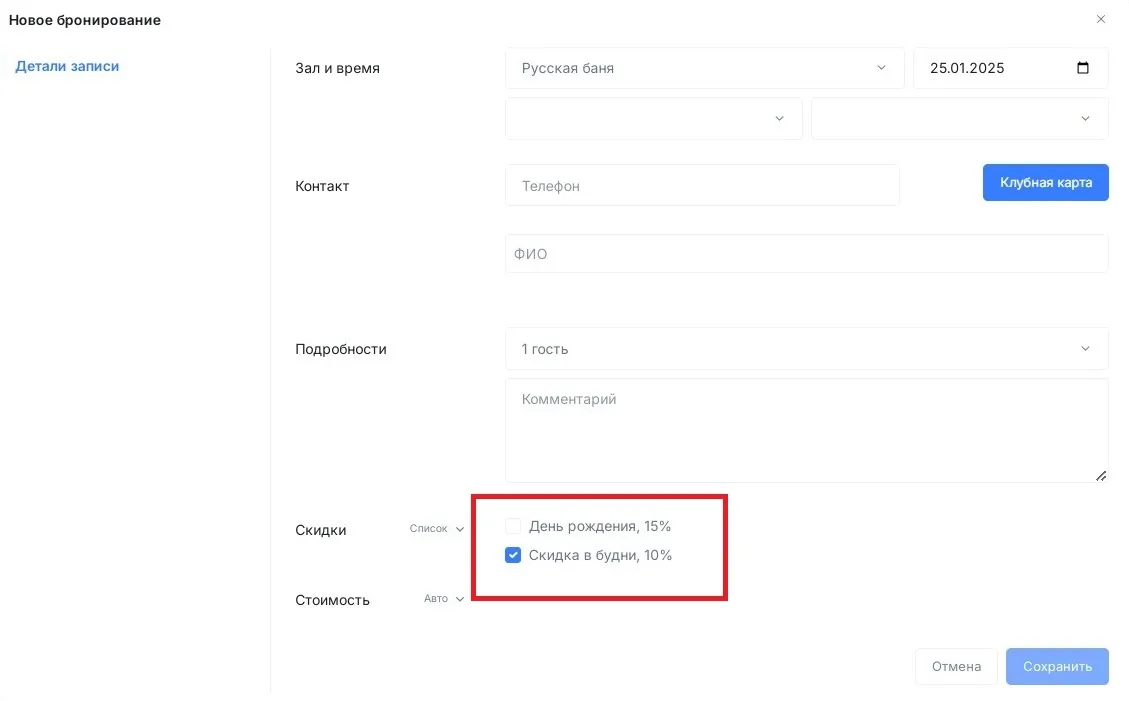
Task: Open the calendar picker icon in date field
Action: [x=1083, y=68]
